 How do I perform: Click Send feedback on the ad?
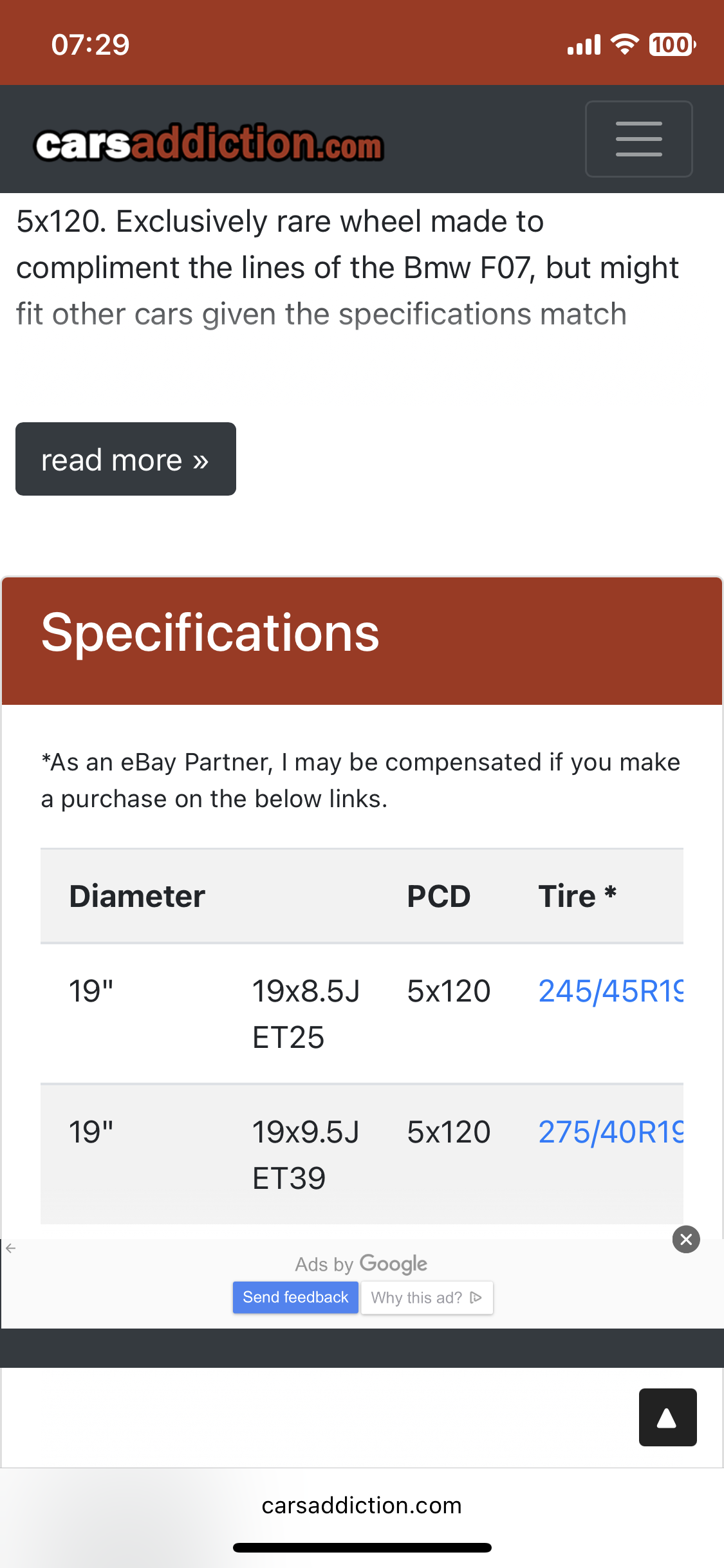point(295,1297)
